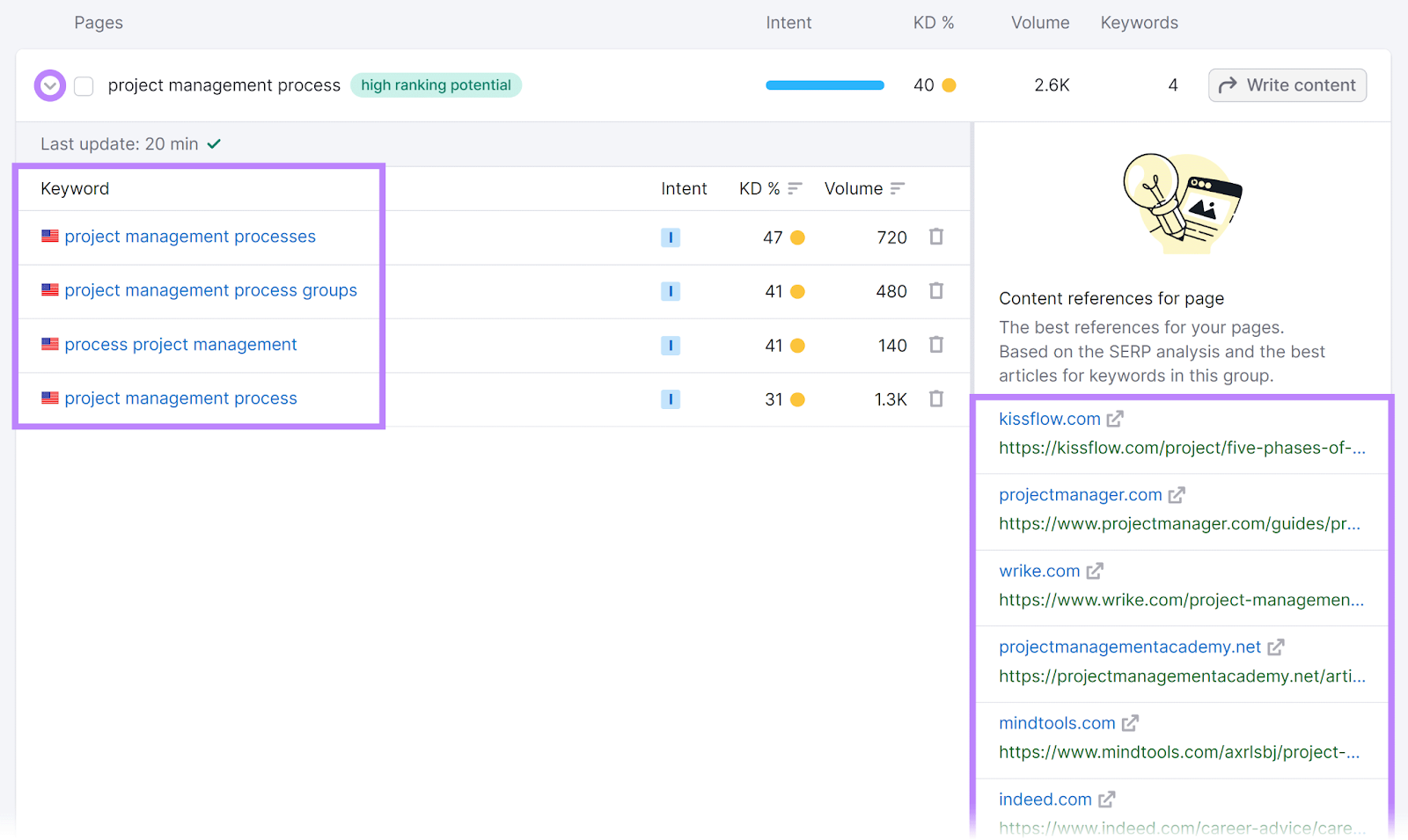Screen dimensions: 1408x840
Task: Click the green checkmark beside "Last update: 20 min"
Action: pyautogui.click(x=214, y=142)
